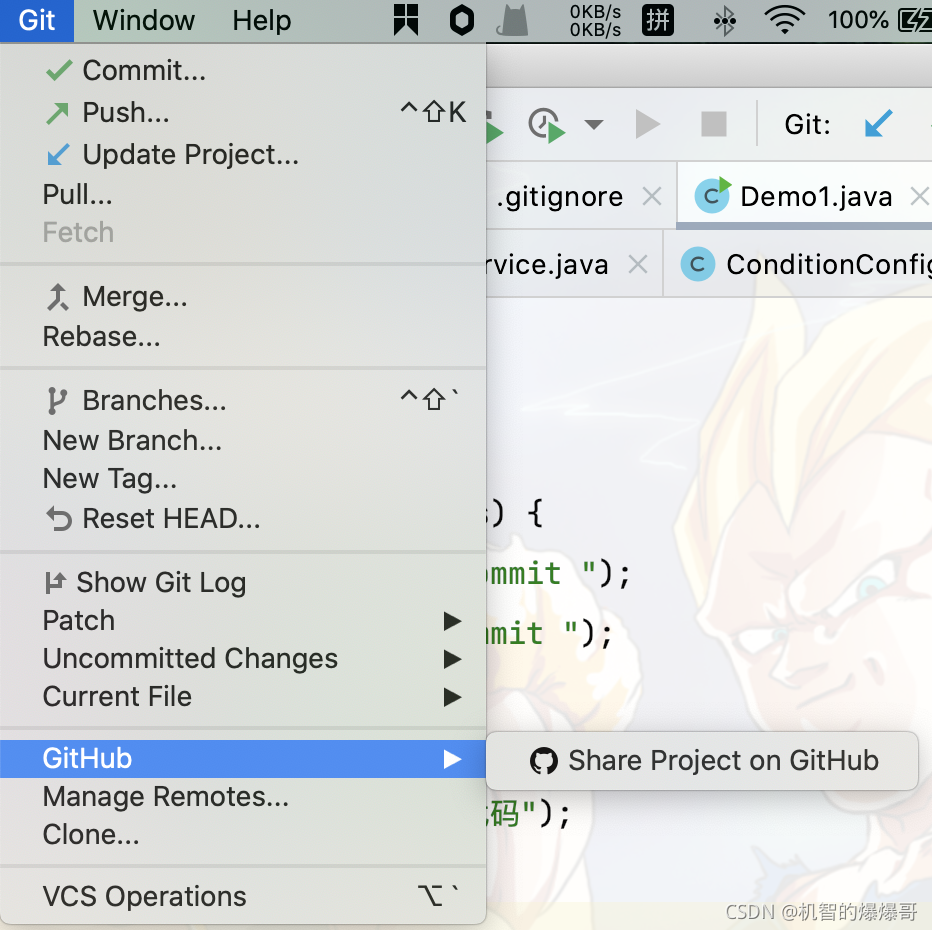This screenshot has width=932, height=930.
Task: Open Show Git Log
Action: point(243,582)
